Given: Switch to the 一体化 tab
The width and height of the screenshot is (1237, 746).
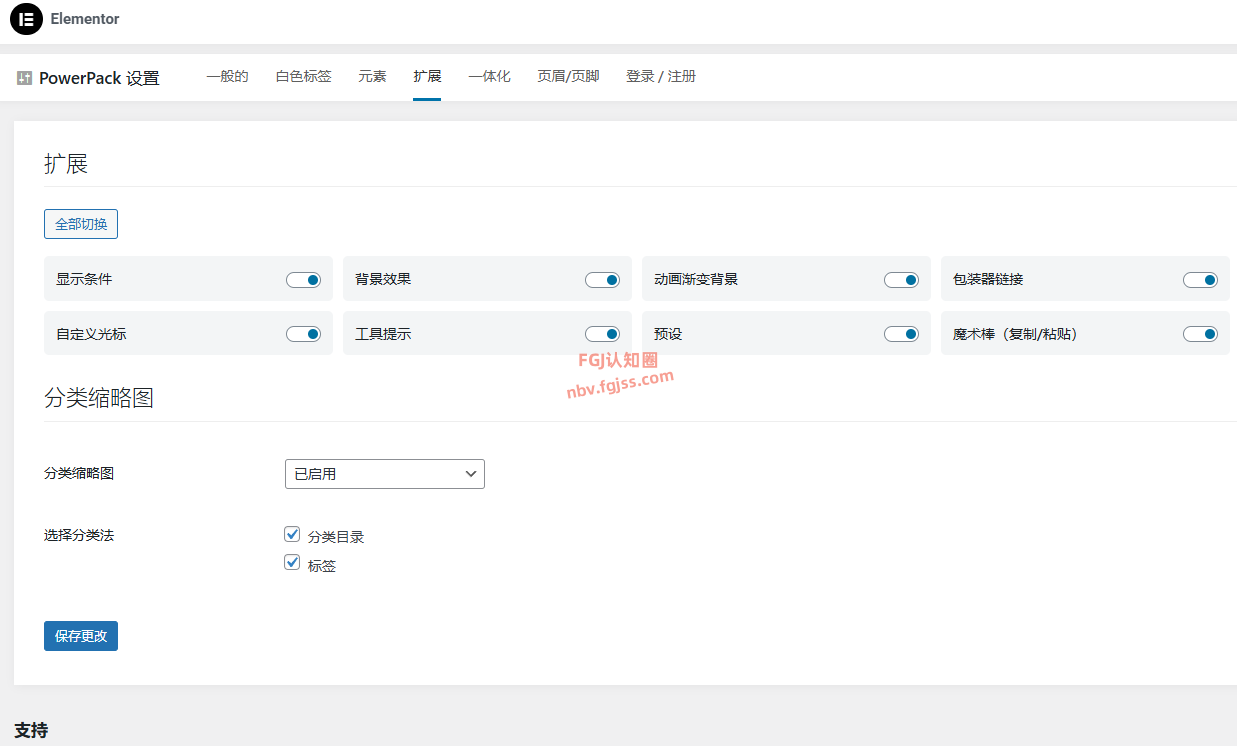Looking at the screenshot, I should tap(489, 76).
